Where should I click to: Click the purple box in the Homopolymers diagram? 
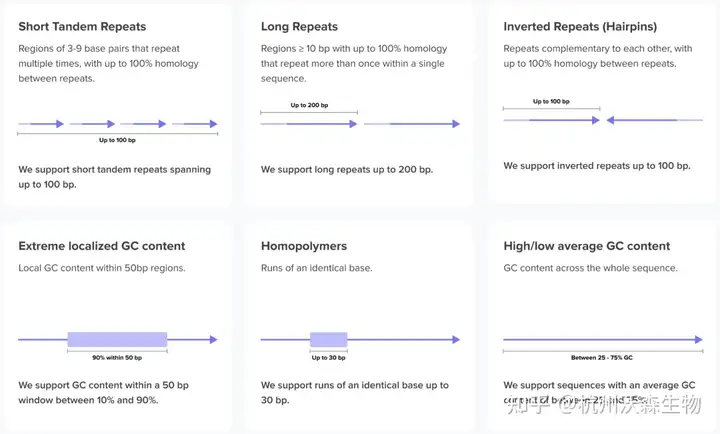(x=328, y=340)
